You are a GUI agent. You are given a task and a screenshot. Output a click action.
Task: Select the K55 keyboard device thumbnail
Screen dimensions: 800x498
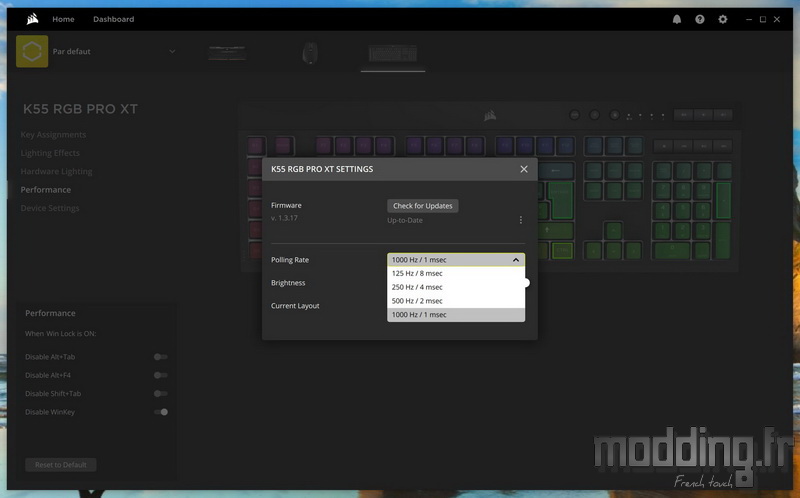point(393,53)
